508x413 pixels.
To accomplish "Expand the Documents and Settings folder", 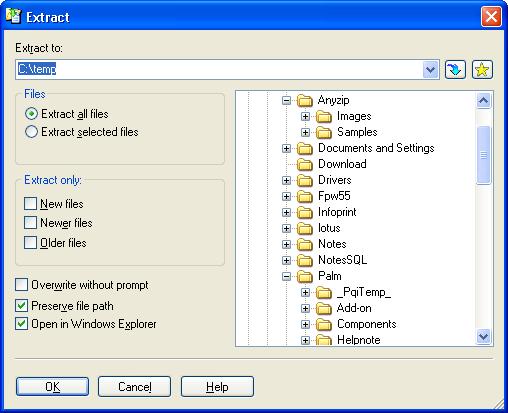I will click(286, 148).
